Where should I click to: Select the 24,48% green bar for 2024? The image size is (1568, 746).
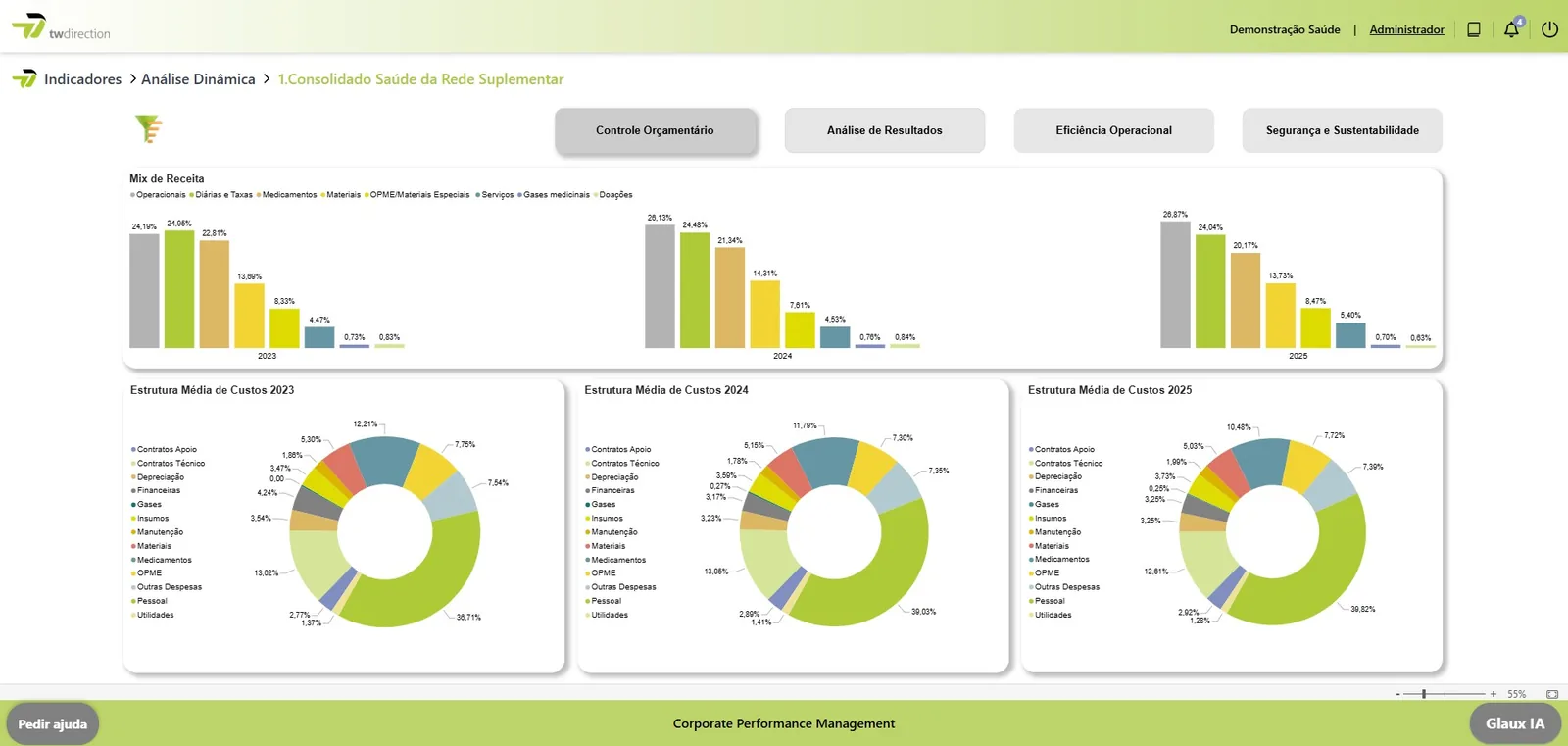tap(695, 290)
